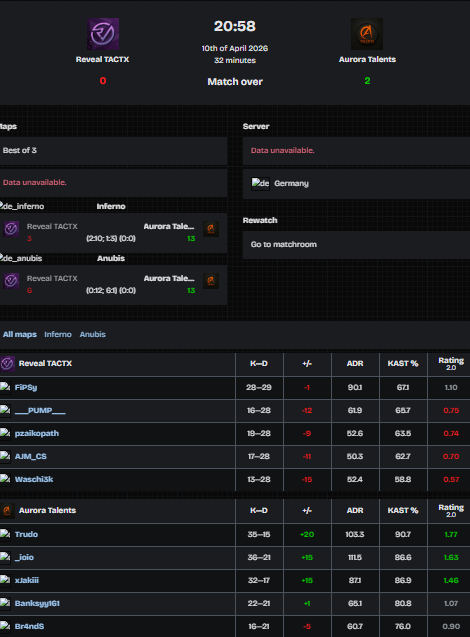The width and height of the screenshot is (470, 637).
Task: Select the All maps tab
Action: click(x=19, y=334)
